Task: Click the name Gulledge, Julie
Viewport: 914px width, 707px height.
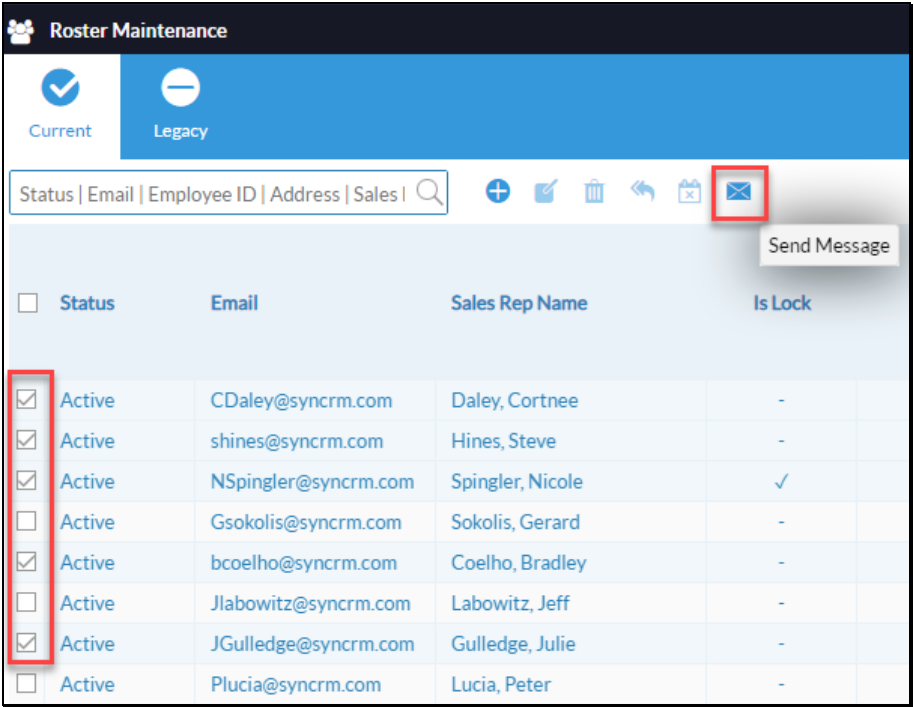Action: [x=514, y=643]
